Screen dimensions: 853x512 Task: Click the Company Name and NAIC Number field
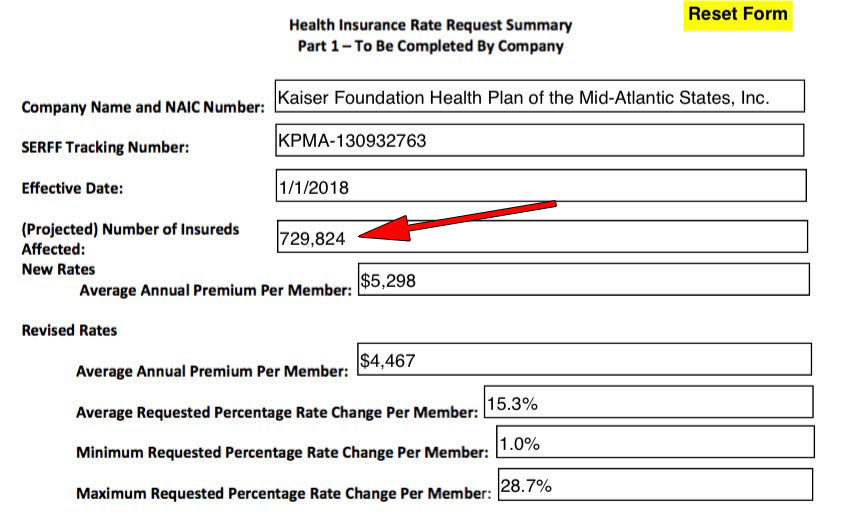538,99
